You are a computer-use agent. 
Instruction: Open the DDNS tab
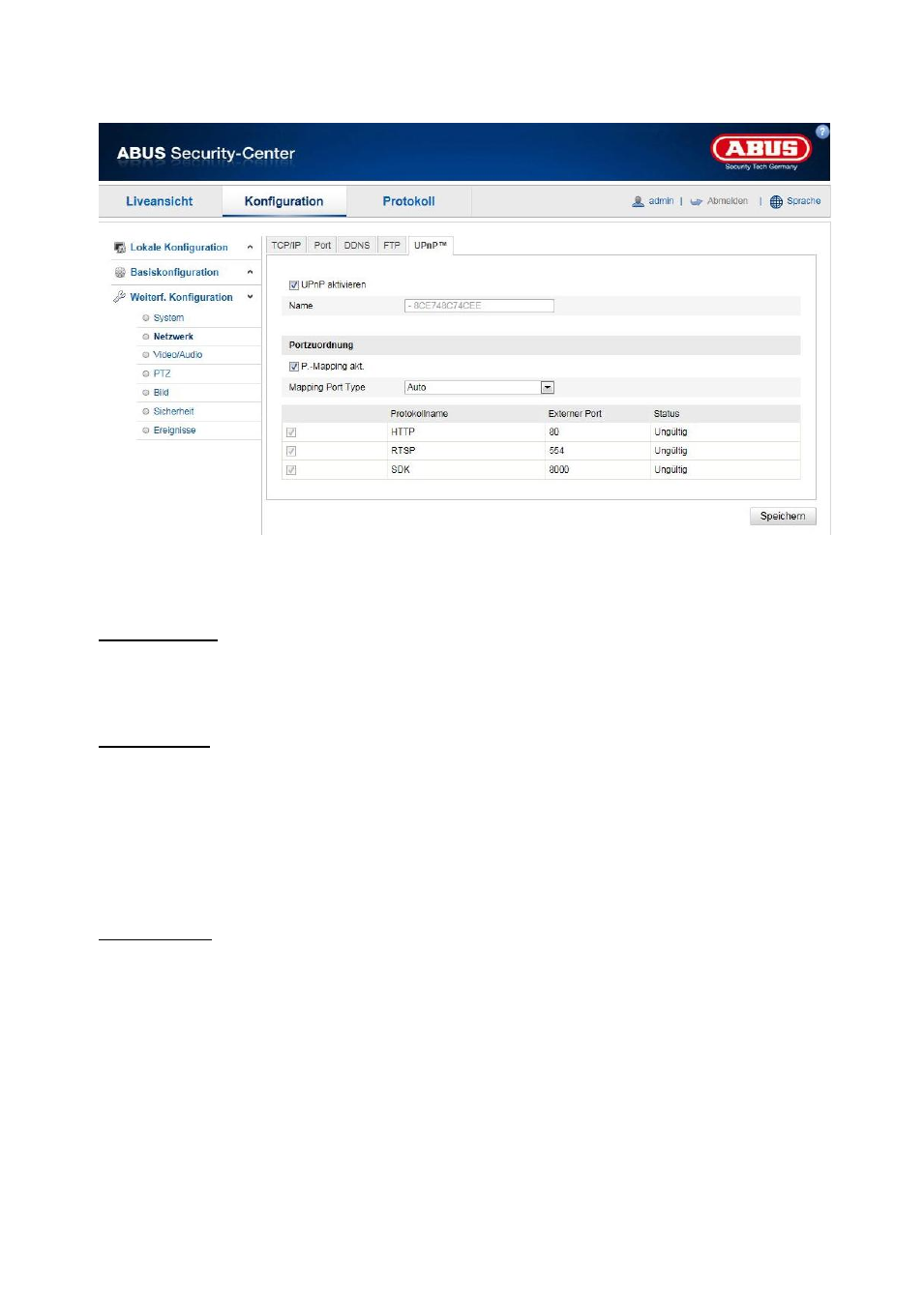(x=357, y=246)
